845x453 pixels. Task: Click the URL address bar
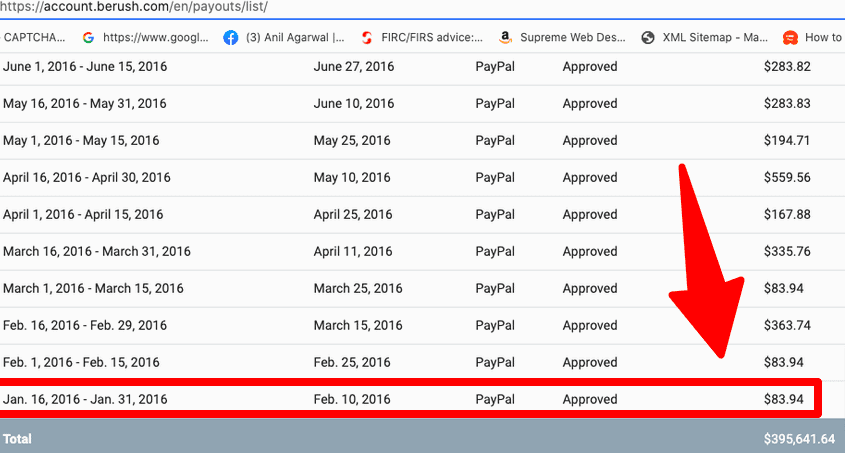coord(422,8)
